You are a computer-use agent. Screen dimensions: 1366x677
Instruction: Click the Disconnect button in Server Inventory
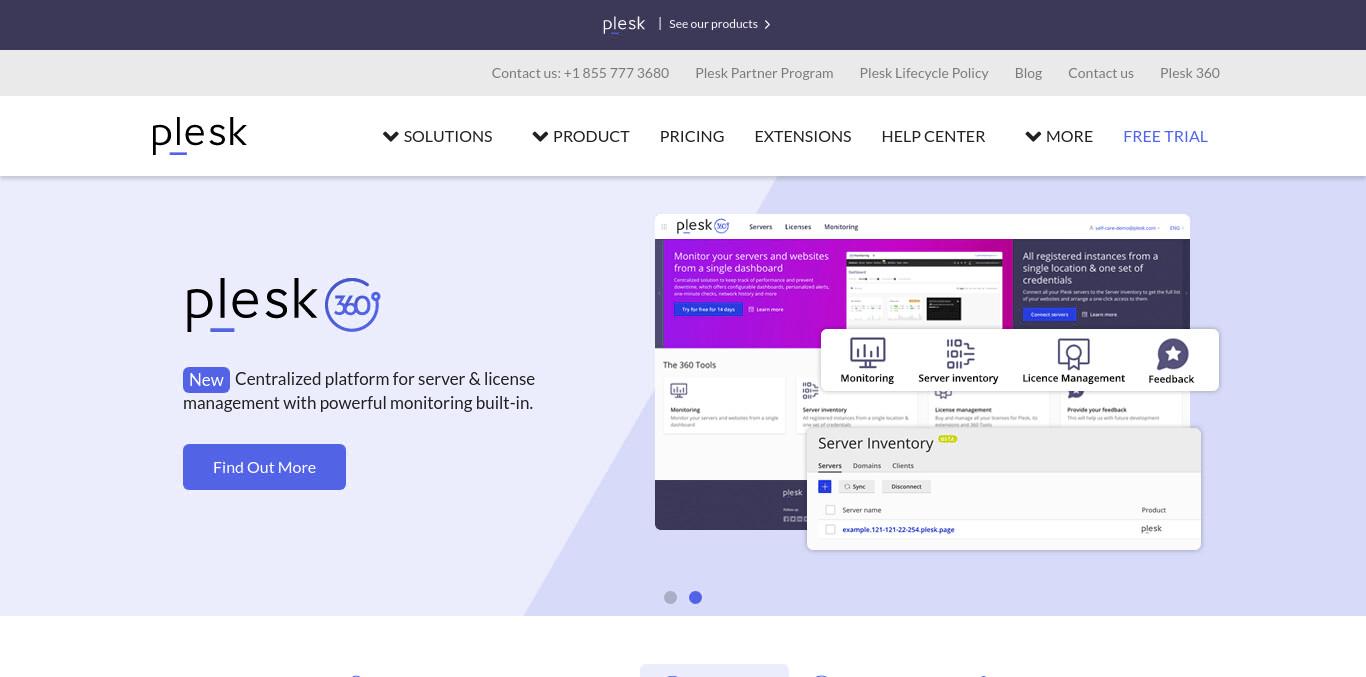point(906,486)
